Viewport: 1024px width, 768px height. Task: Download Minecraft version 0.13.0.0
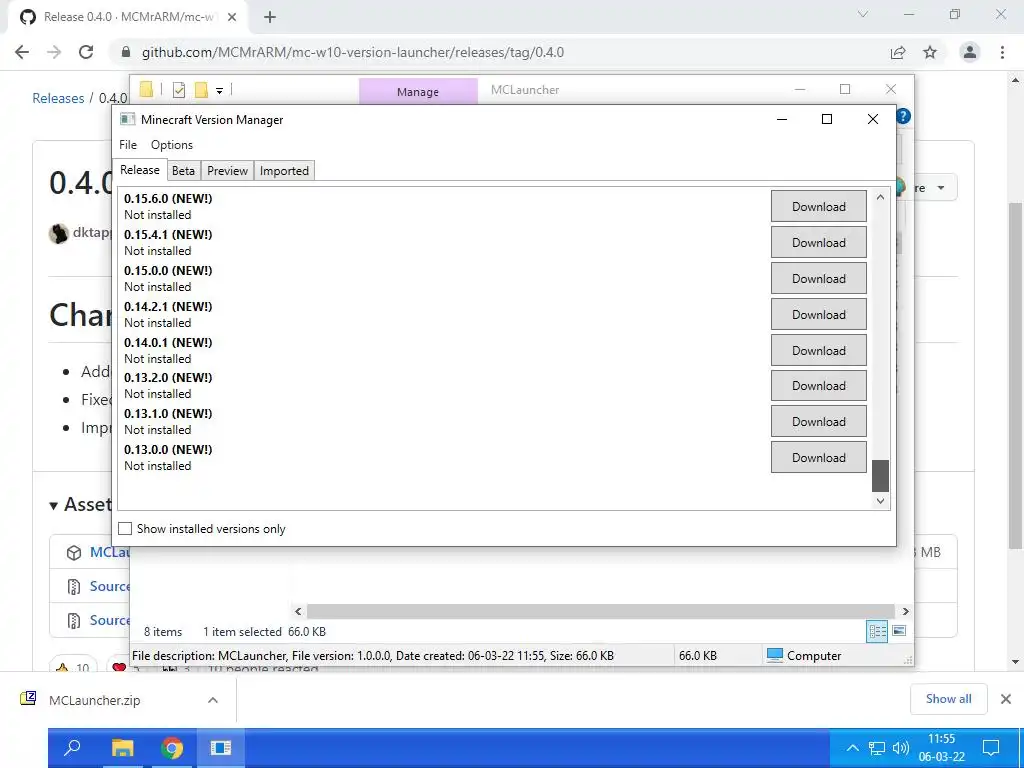click(818, 457)
